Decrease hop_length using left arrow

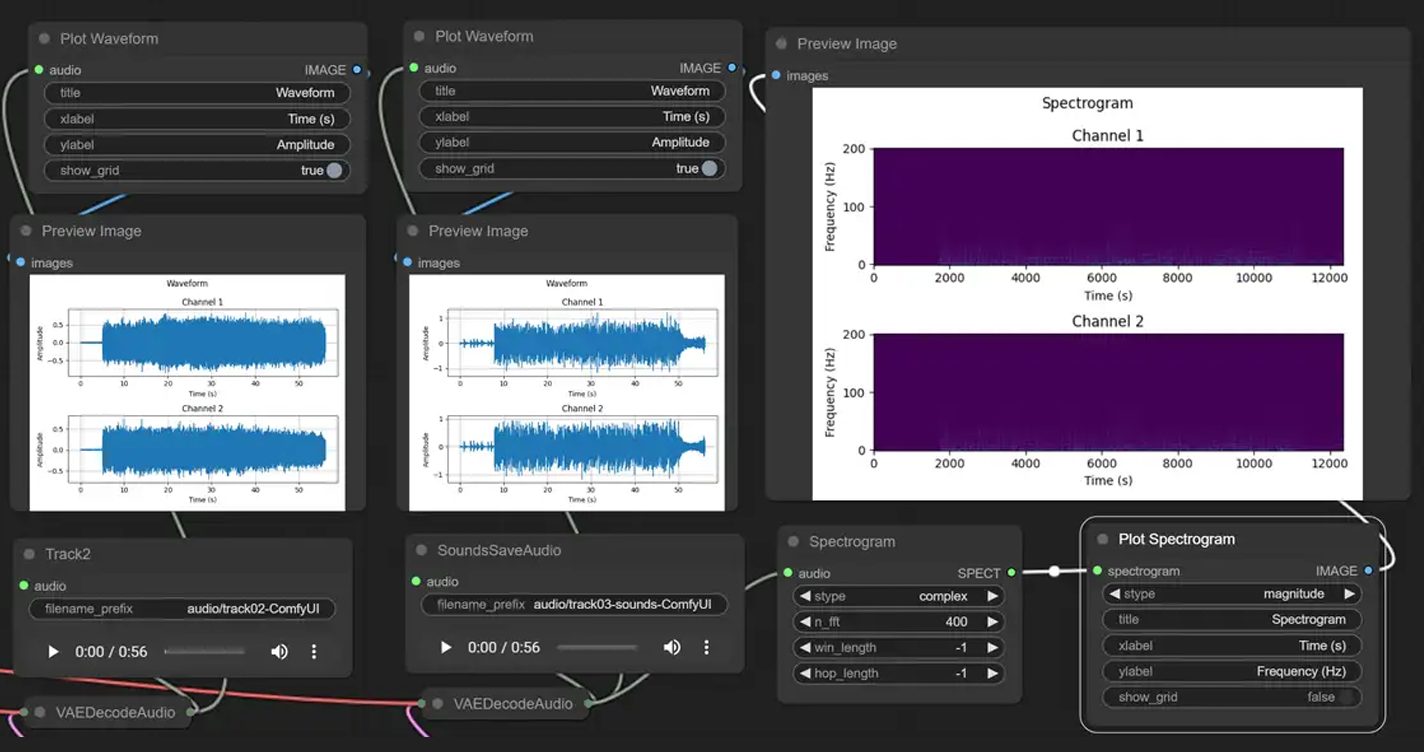803,674
